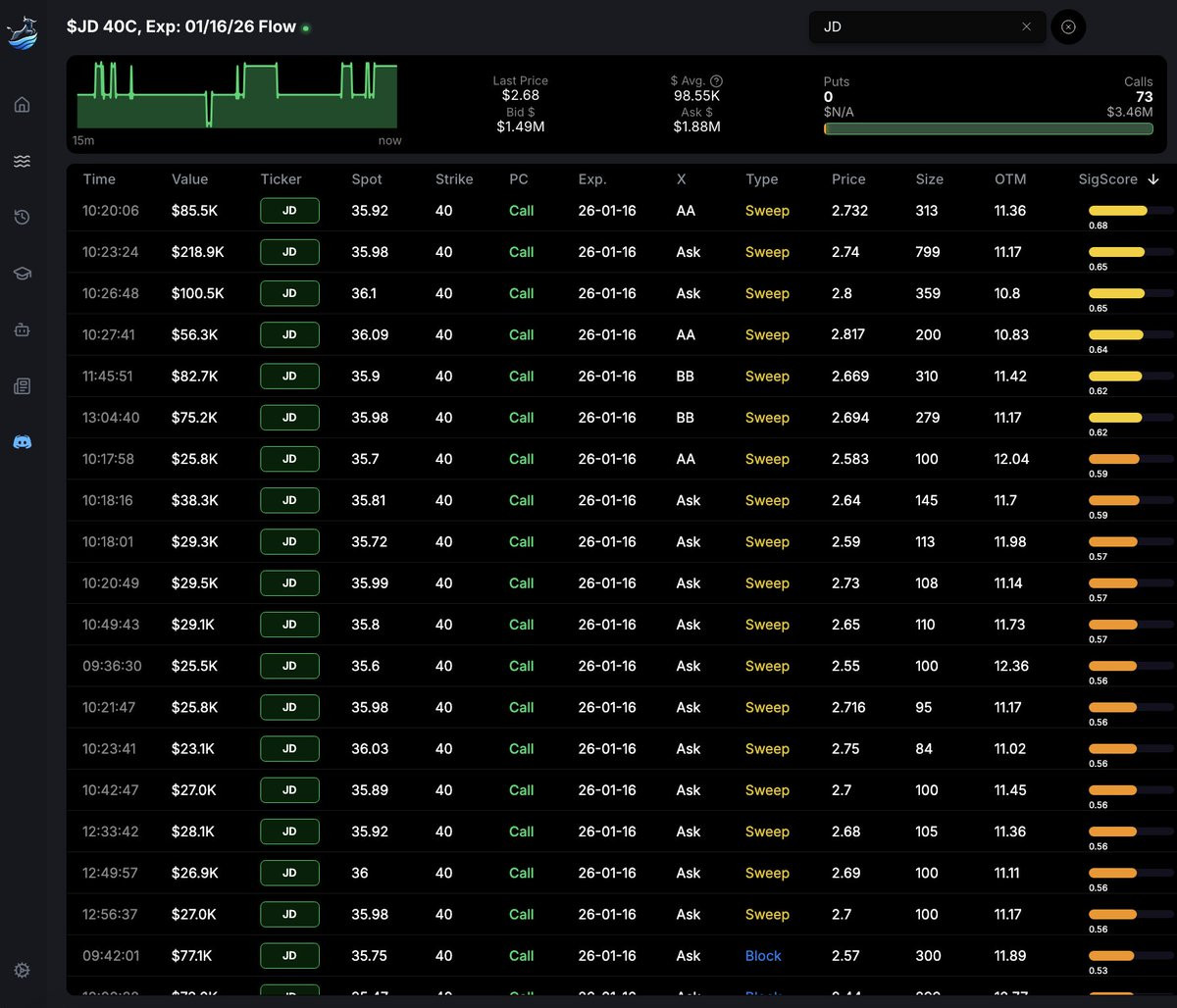The image size is (1177, 1008).
Task: Click the whale logo in the sidebar
Action: (22, 32)
